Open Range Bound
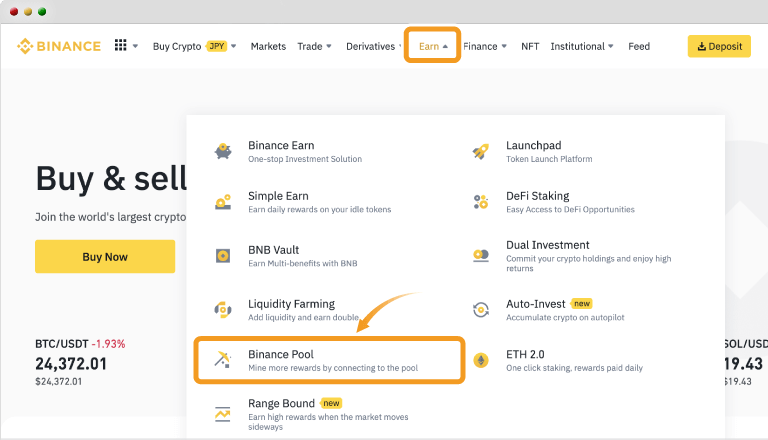The width and height of the screenshot is (768, 440). pos(281,403)
